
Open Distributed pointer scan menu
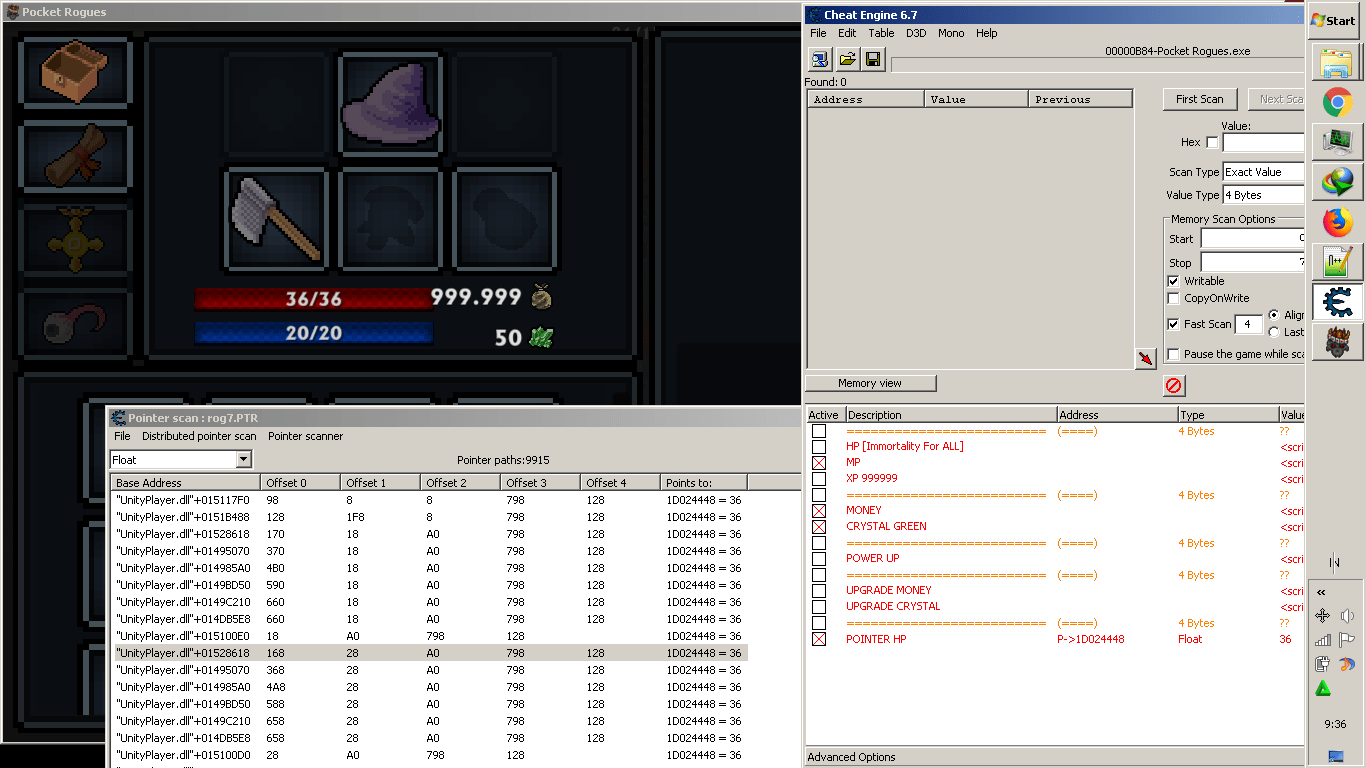pyautogui.click(x=199, y=436)
